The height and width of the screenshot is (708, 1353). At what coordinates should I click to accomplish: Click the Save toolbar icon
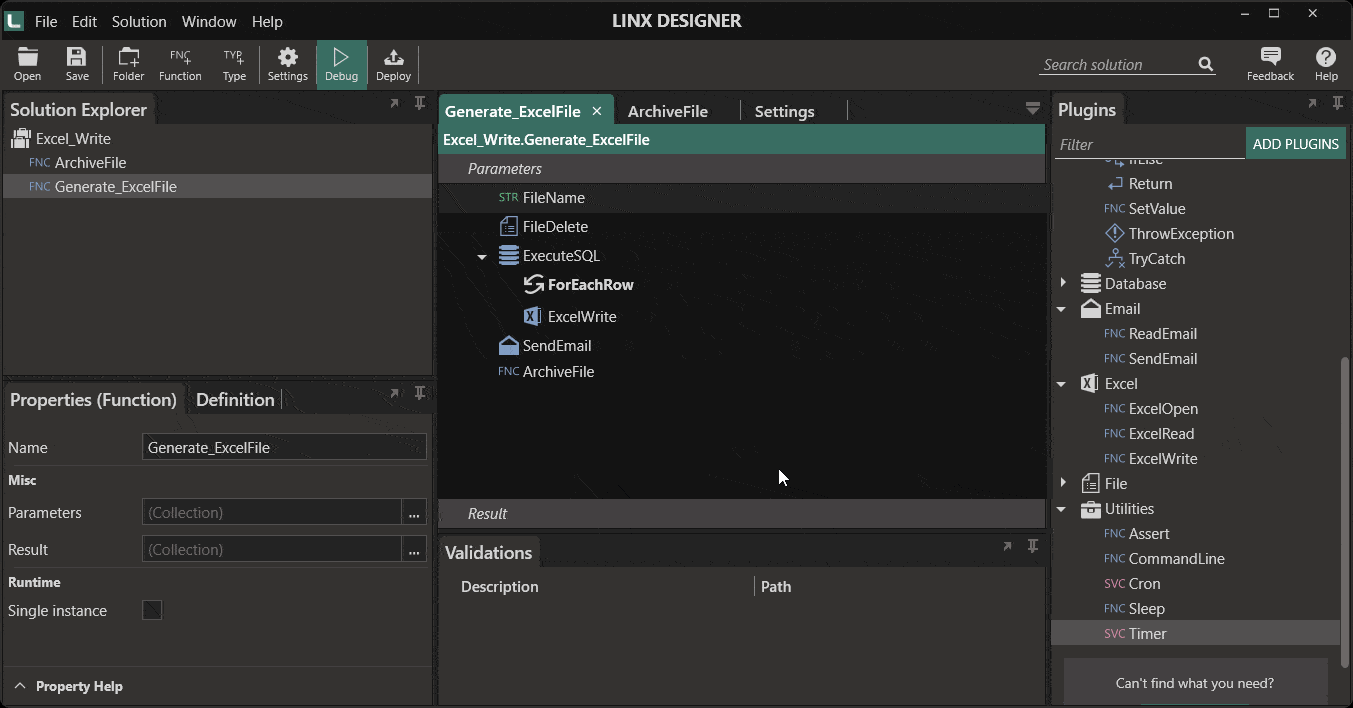point(77,64)
